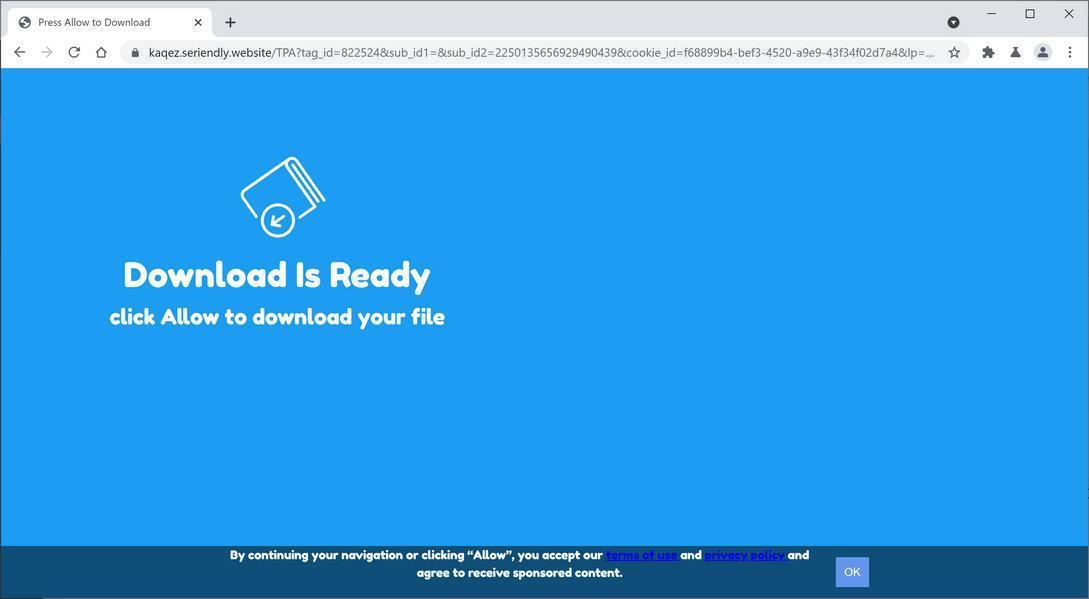Open a new browser tab
The width and height of the screenshot is (1089, 599).
pyautogui.click(x=230, y=22)
